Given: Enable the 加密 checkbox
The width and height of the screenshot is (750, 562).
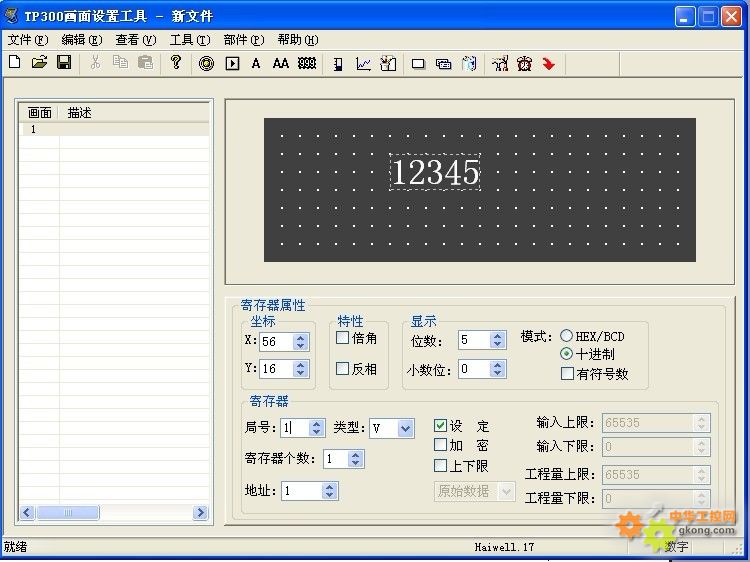Looking at the screenshot, I should coord(441,445).
